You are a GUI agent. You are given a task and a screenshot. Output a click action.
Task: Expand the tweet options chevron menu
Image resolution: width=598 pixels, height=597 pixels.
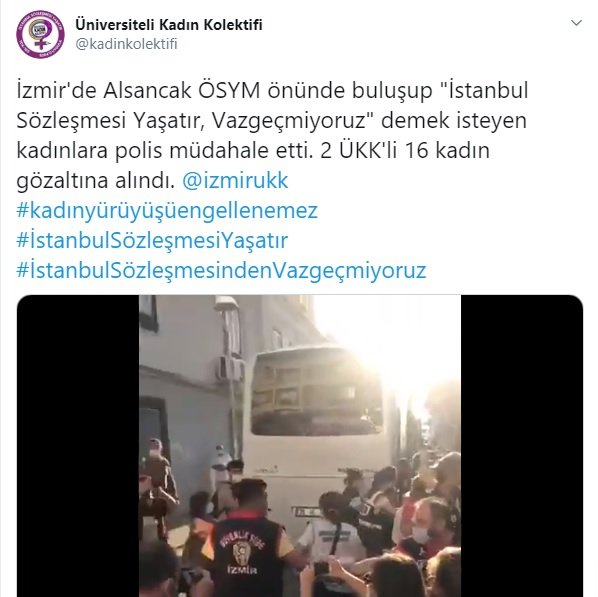point(576,23)
